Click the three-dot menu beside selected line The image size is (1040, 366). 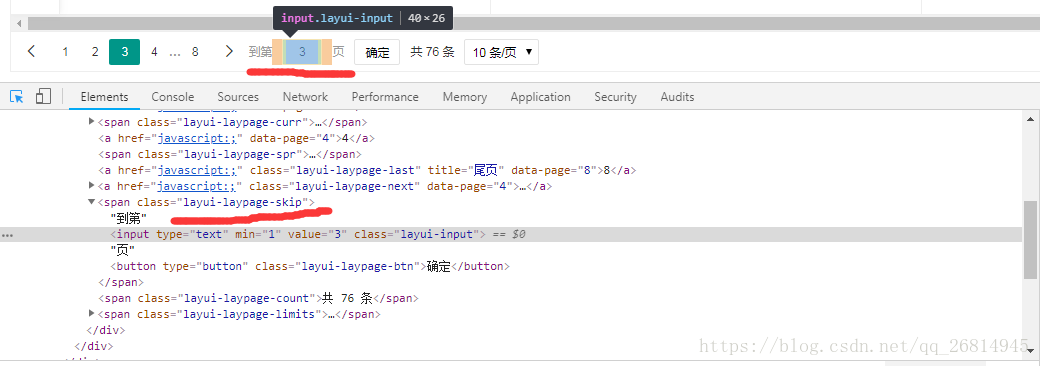click(x=6, y=235)
